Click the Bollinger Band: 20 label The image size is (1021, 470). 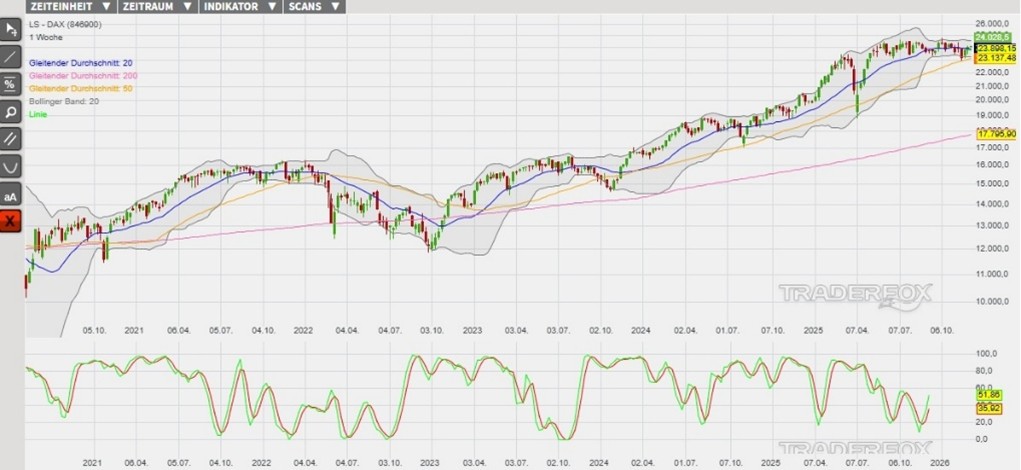65,101
